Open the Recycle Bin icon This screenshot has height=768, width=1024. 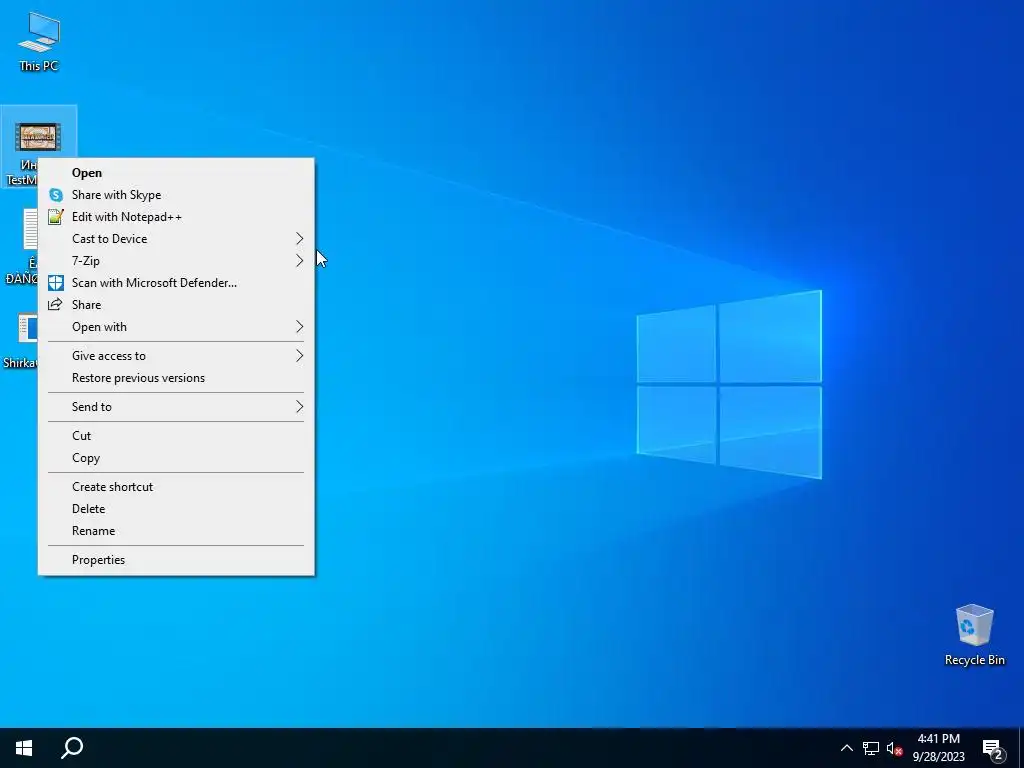click(x=974, y=635)
